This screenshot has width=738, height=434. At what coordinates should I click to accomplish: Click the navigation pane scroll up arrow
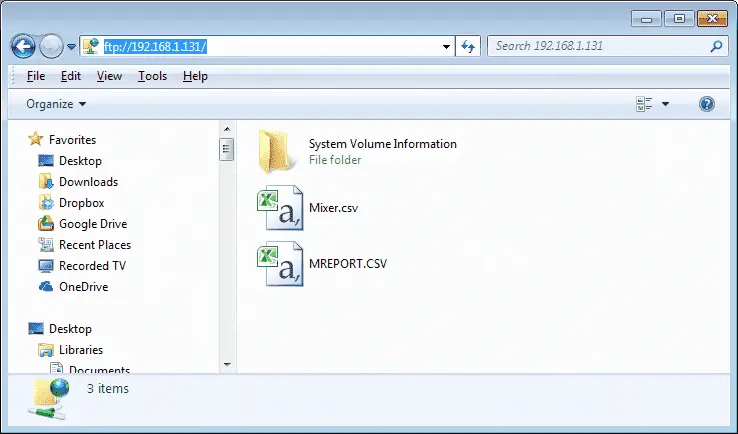(x=227, y=129)
